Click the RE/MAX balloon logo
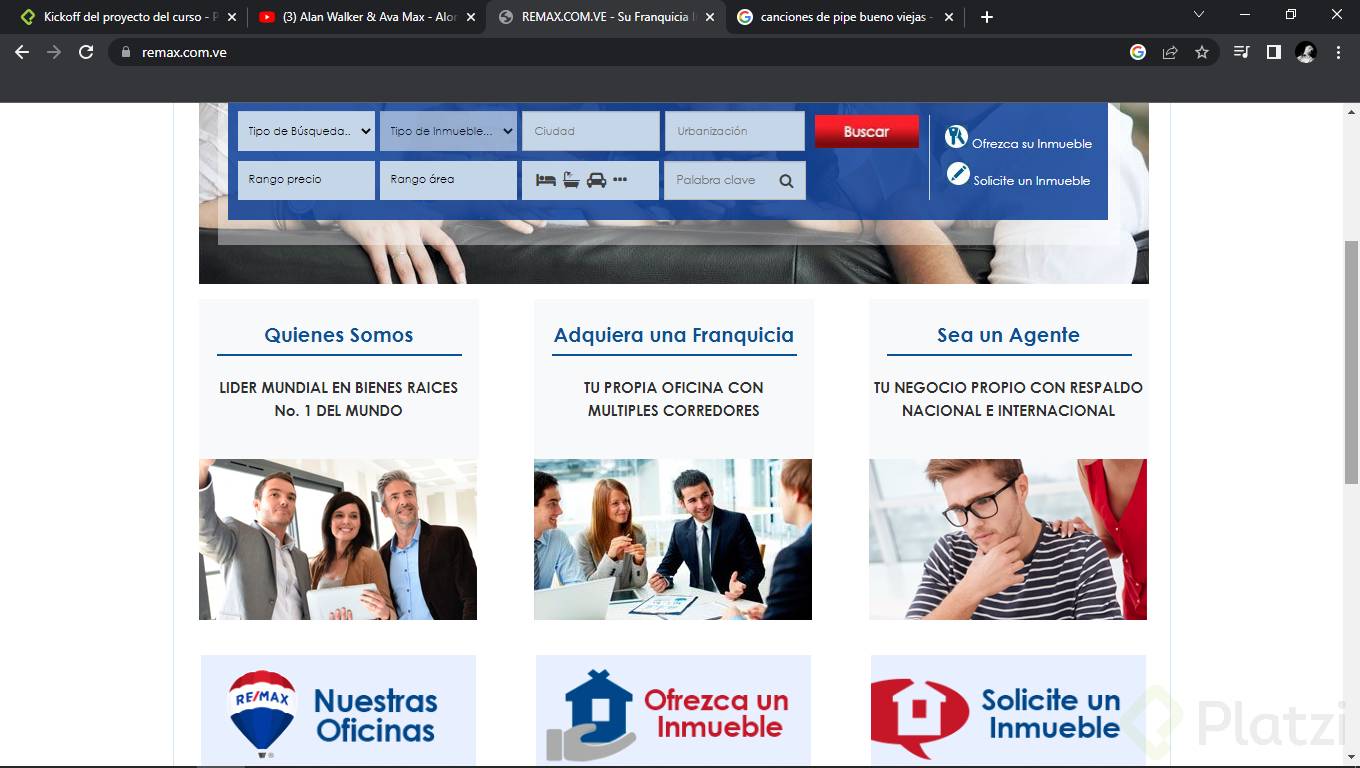Image resolution: width=1360 pixels, height=768 pixels. point(262,713)
